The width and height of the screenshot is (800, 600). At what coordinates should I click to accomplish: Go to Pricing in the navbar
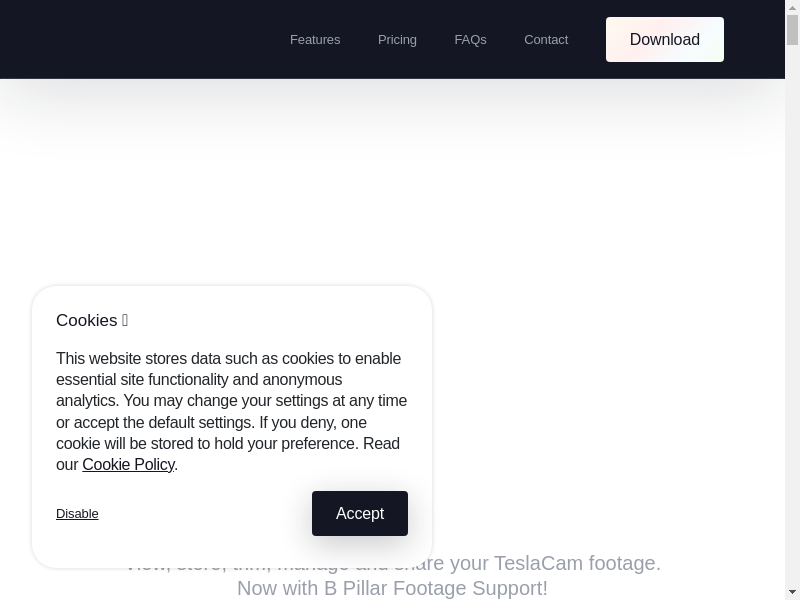pos(397,40)
